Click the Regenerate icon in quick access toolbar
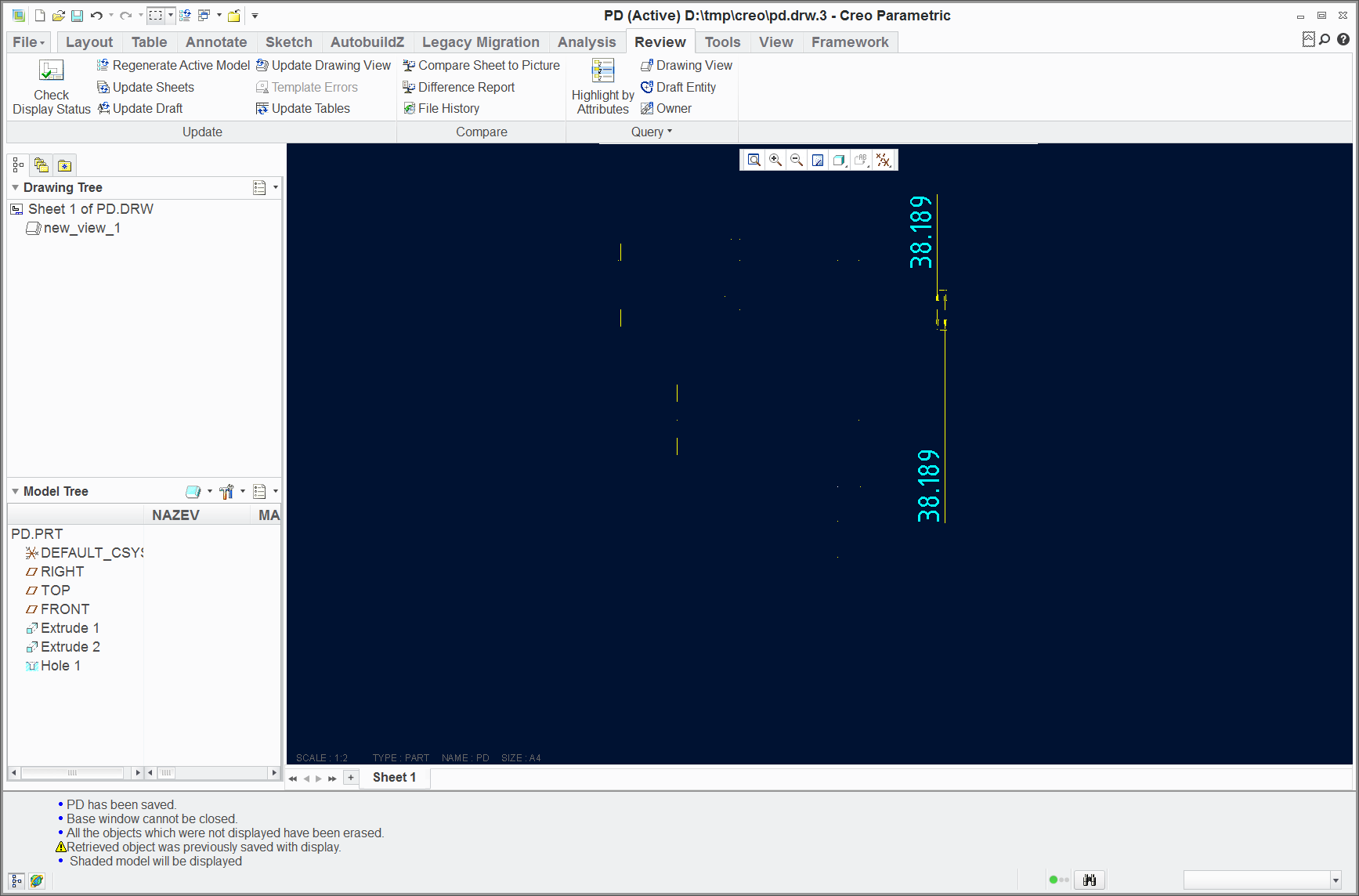 pyautogui.click(x=185, y=16)
